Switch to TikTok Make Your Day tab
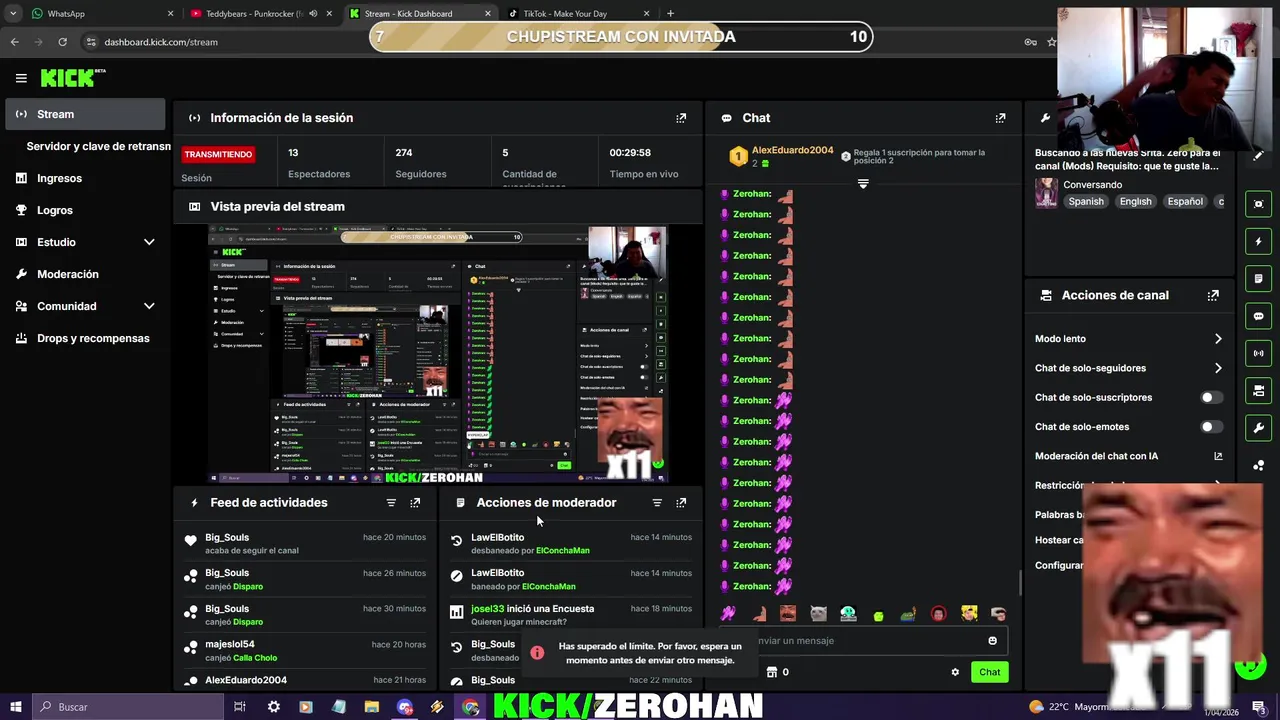The image size is (1280, 720). pos(578,14)
